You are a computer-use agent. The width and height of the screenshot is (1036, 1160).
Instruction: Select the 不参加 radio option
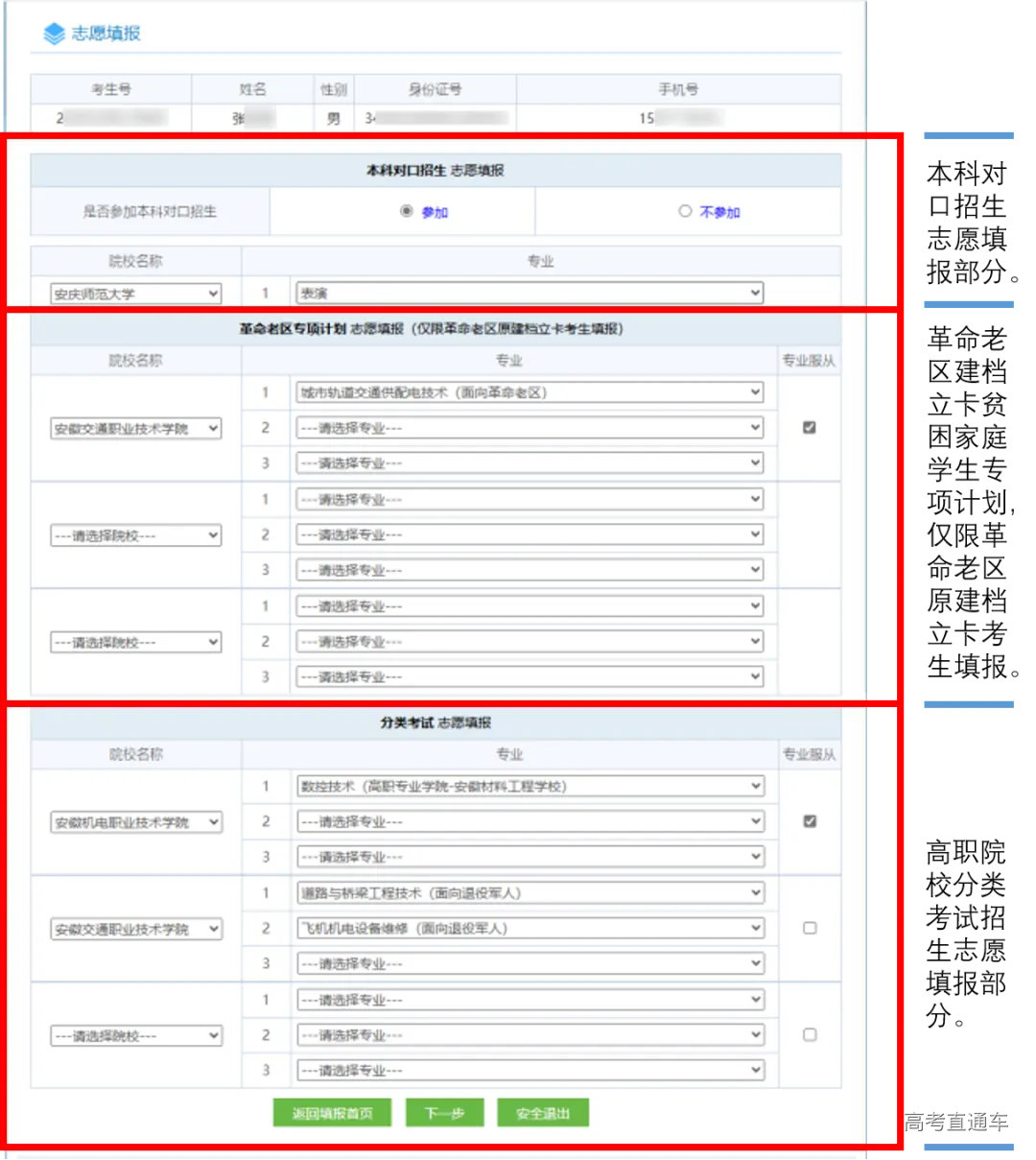click(x=685, y=212)
